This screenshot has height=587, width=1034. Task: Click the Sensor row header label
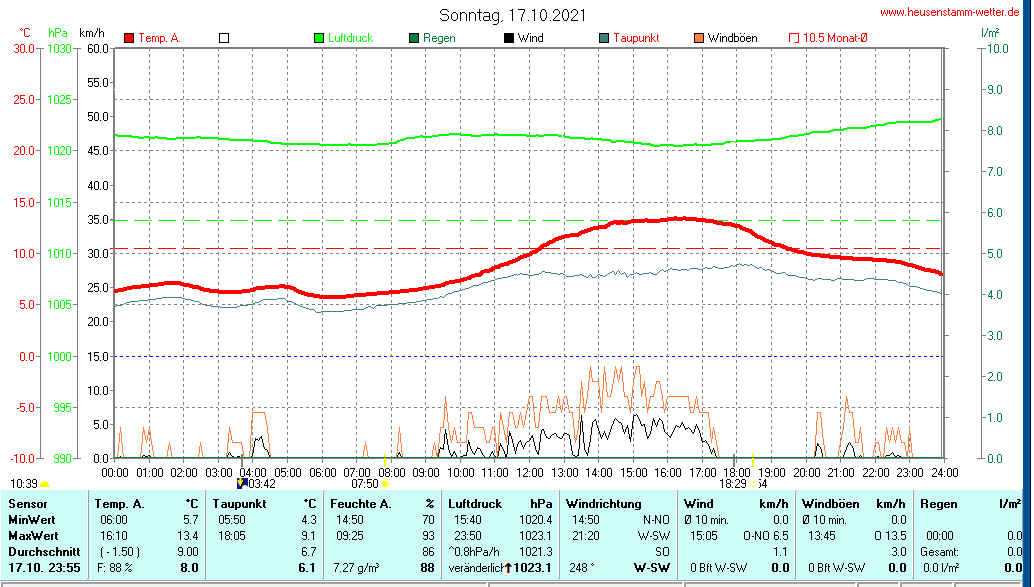[28, 504]
